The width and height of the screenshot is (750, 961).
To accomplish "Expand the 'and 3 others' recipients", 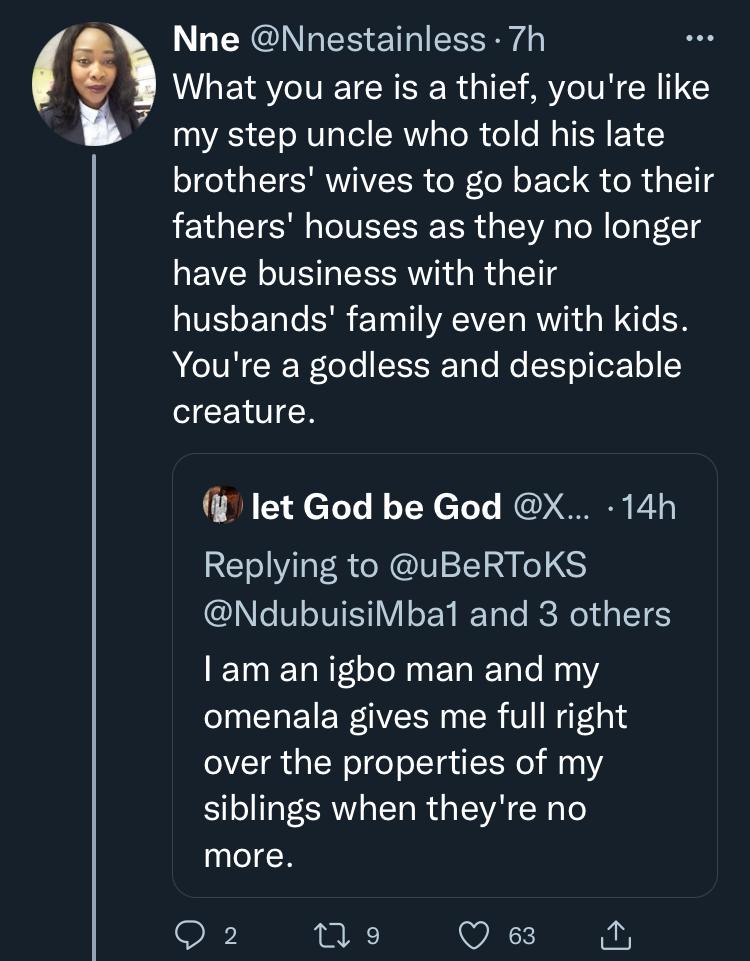I will (x=571, y=613).
